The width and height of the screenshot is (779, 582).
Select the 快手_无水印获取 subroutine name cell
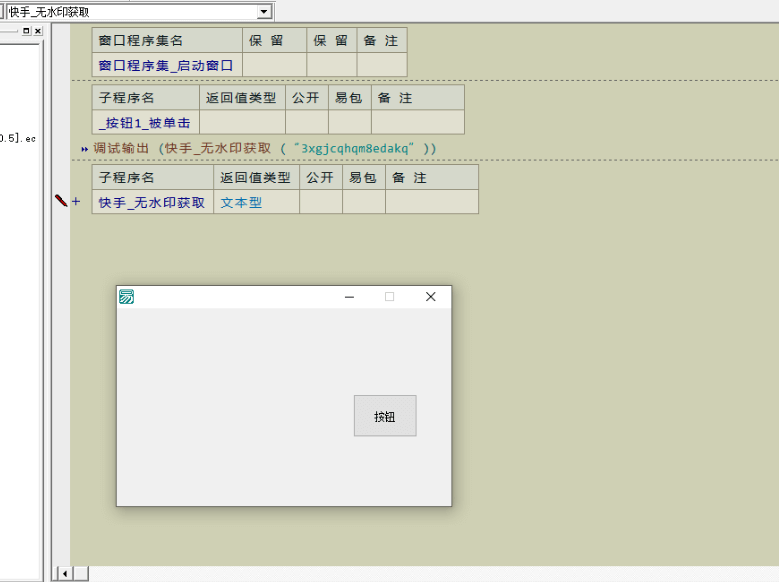point(153,202)
